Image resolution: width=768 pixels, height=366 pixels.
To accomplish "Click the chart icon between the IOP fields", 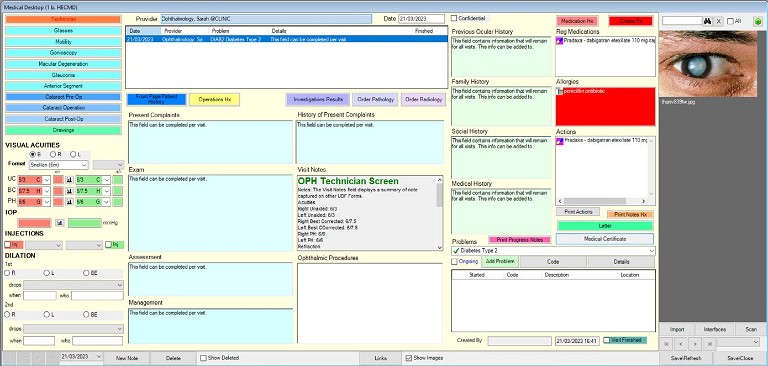I will [60, 223].
